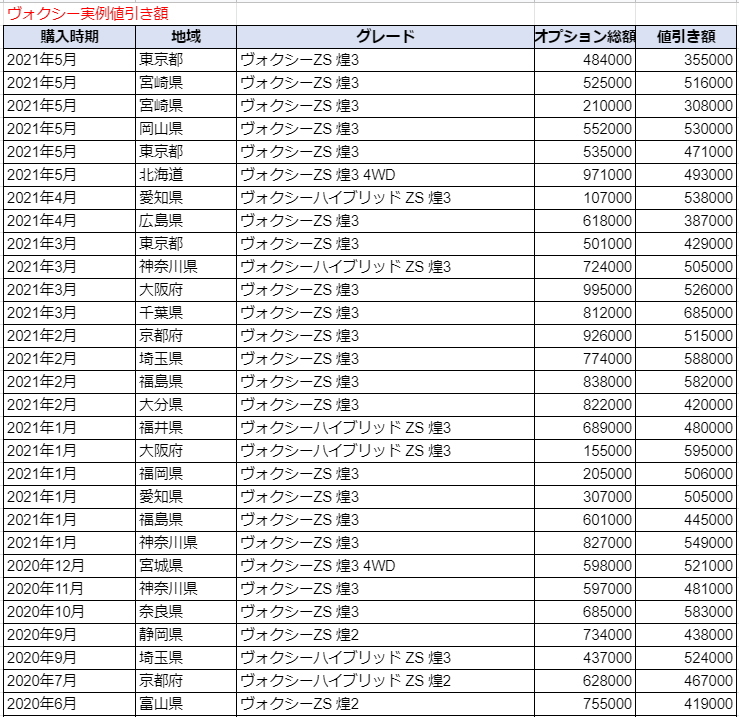Screen dimensions: 739x717
Task: Select the 値引き額 column header
Action: [x=686, y=37]
